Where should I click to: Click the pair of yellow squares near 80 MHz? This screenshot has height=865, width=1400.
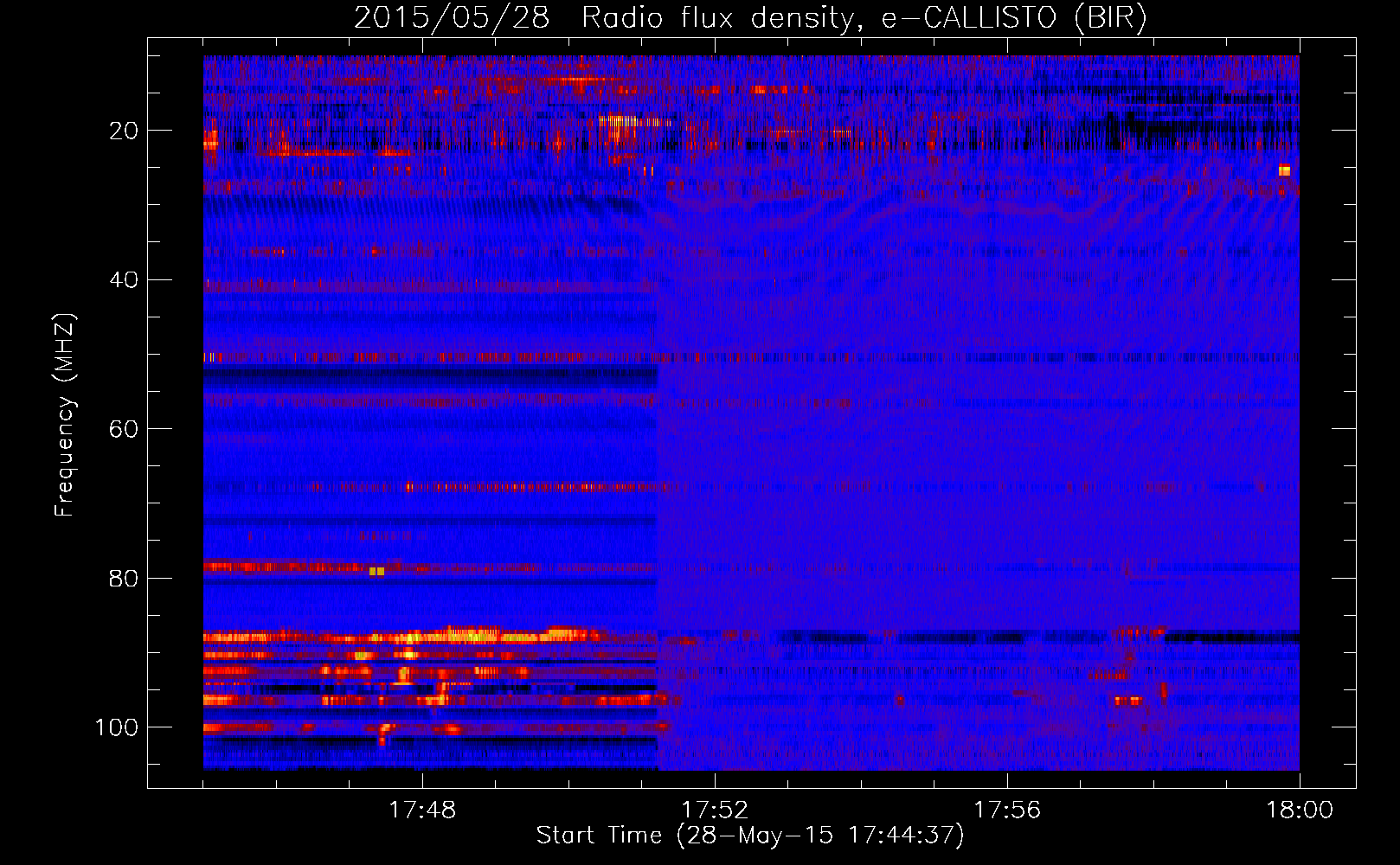coord(376,571)
